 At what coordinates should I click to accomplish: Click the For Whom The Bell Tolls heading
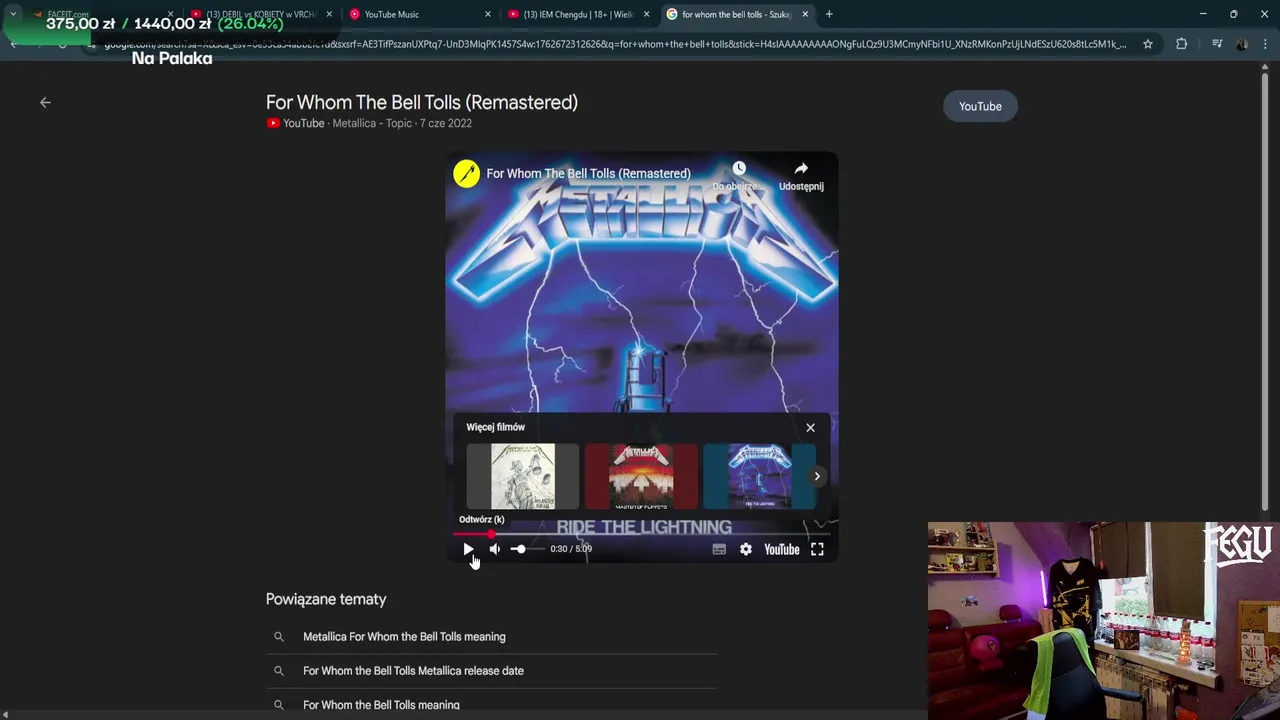click(422, 102)
